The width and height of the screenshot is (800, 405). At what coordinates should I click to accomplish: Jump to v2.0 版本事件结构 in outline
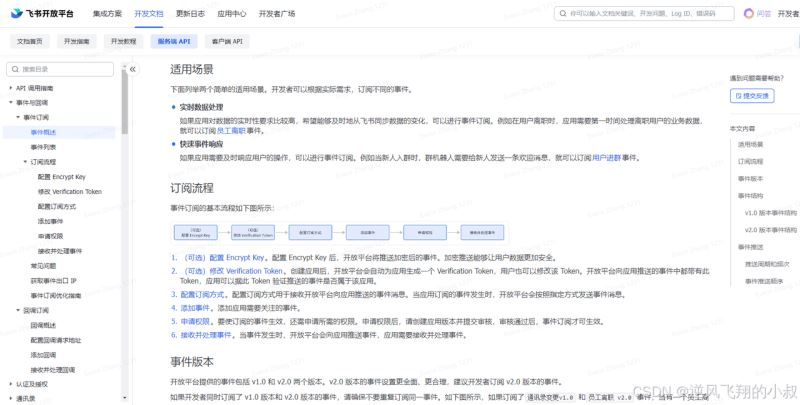click(770, 230)
